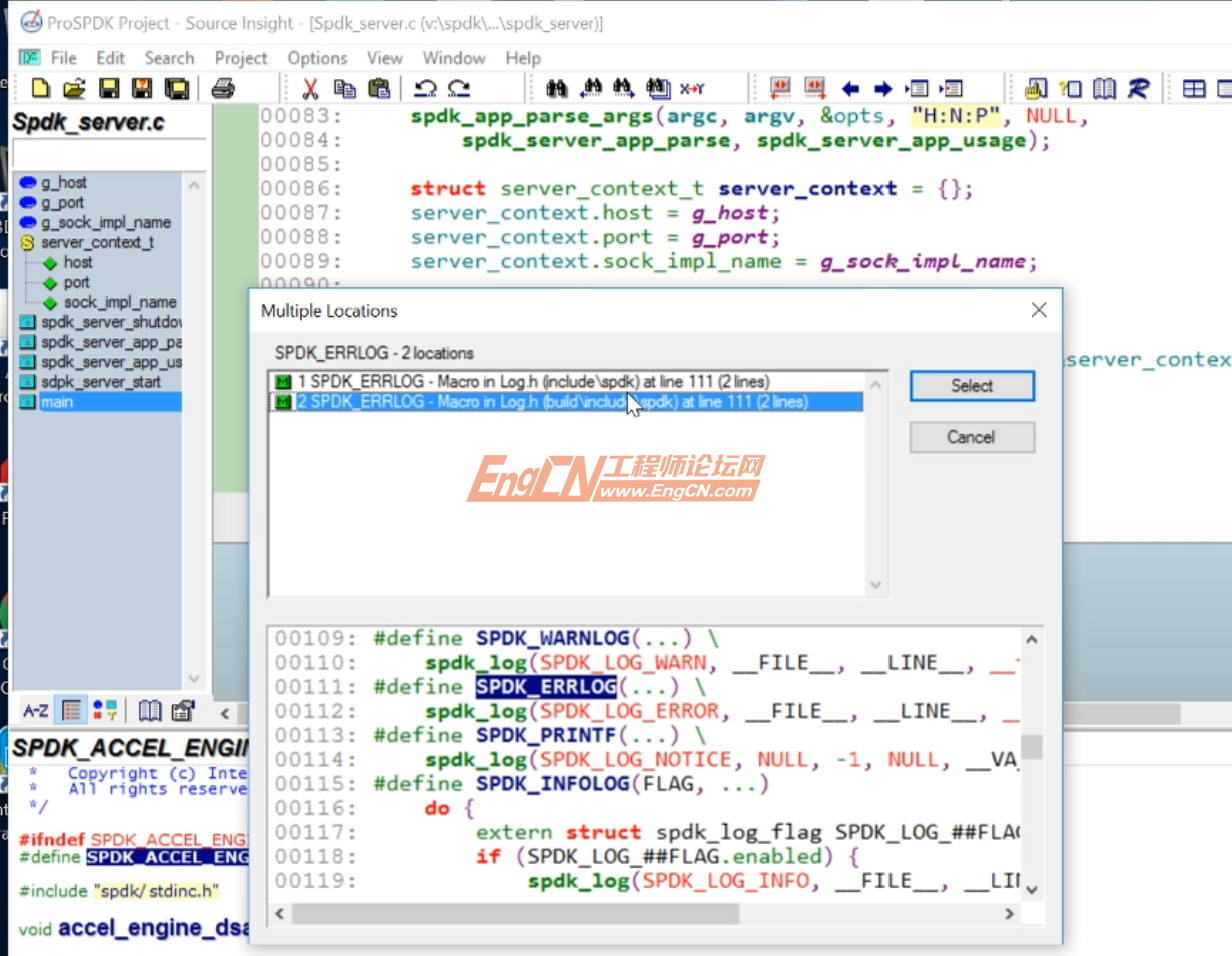Toggle view by symbol type button
1232x956 pixels.
pyautogui.click(x=104, y=711)
